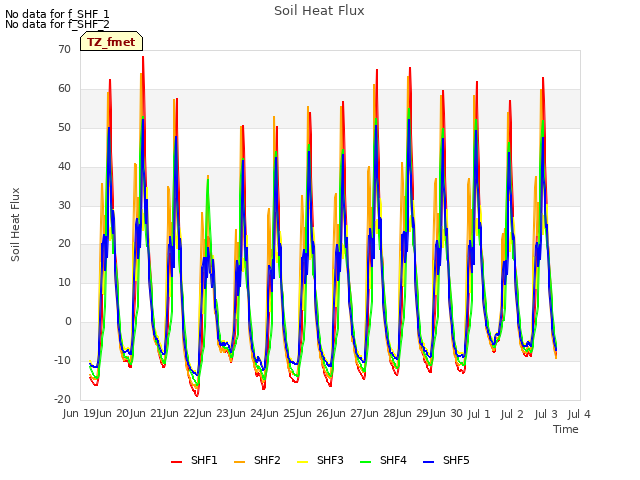Viewport: 640px width, 480px height.
Task: Toggle the SHF3 legend entry
Action: coord(320,460)
